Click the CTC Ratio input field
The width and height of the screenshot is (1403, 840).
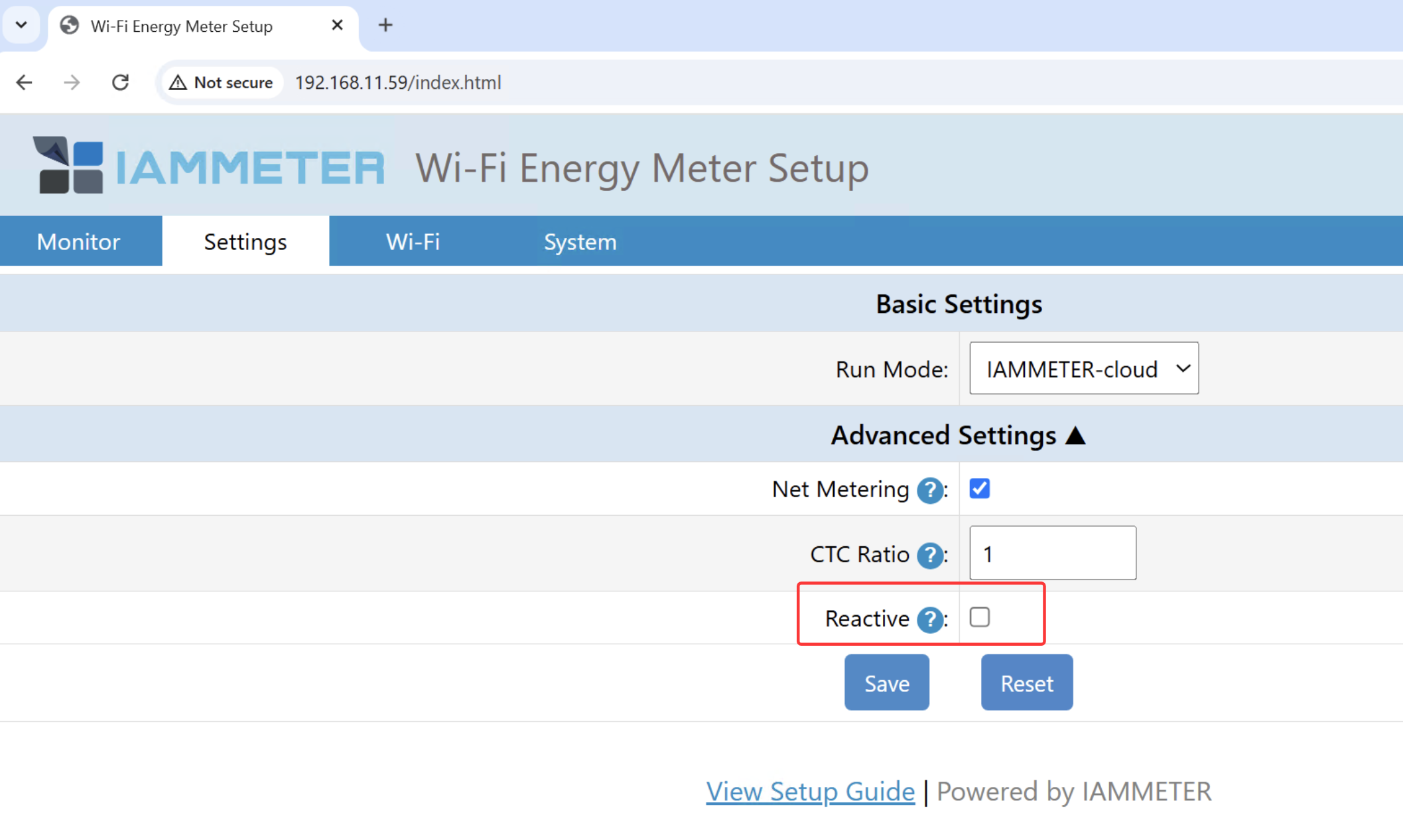click(1052, 553)
